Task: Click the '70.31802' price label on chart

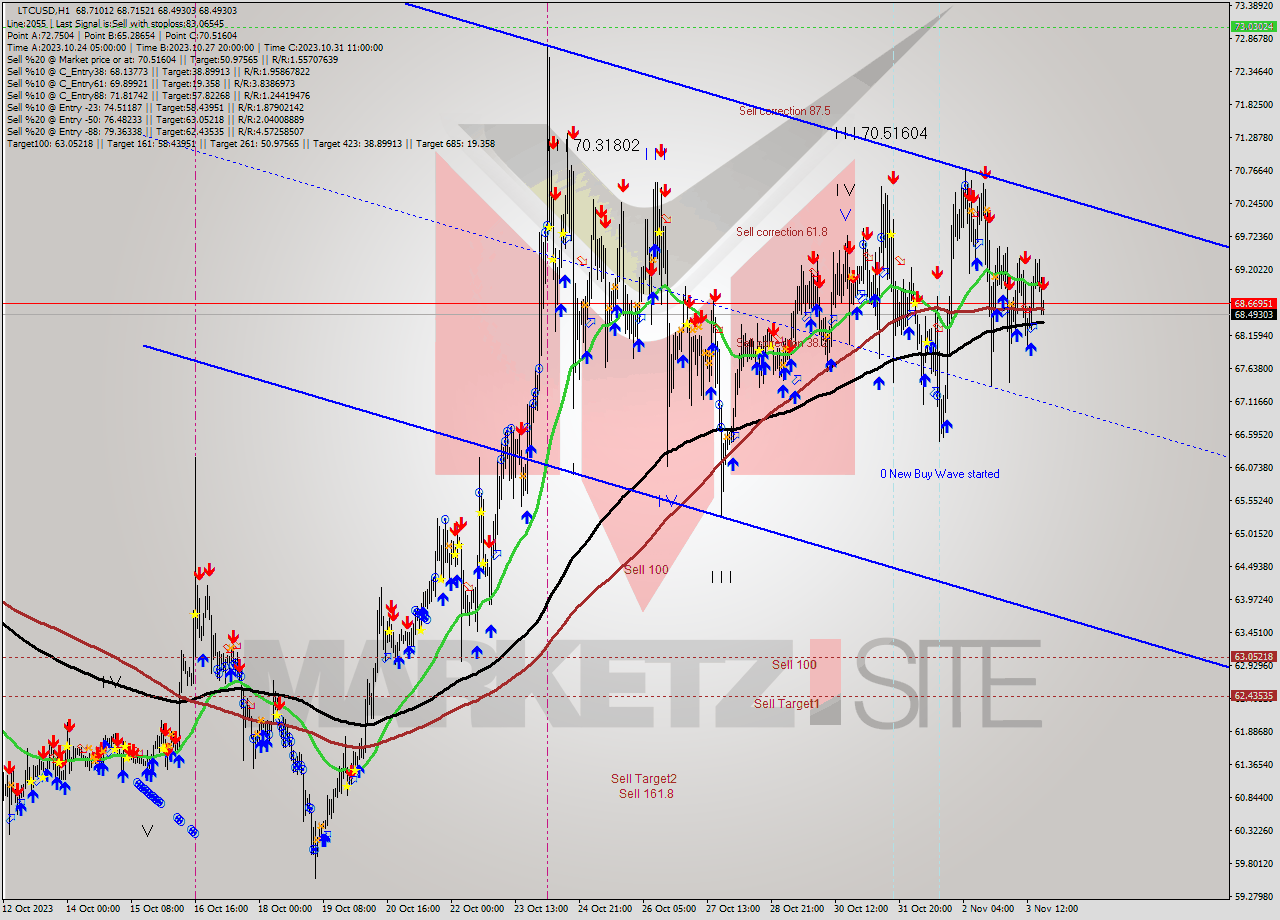Action: (x=607, y=145)
